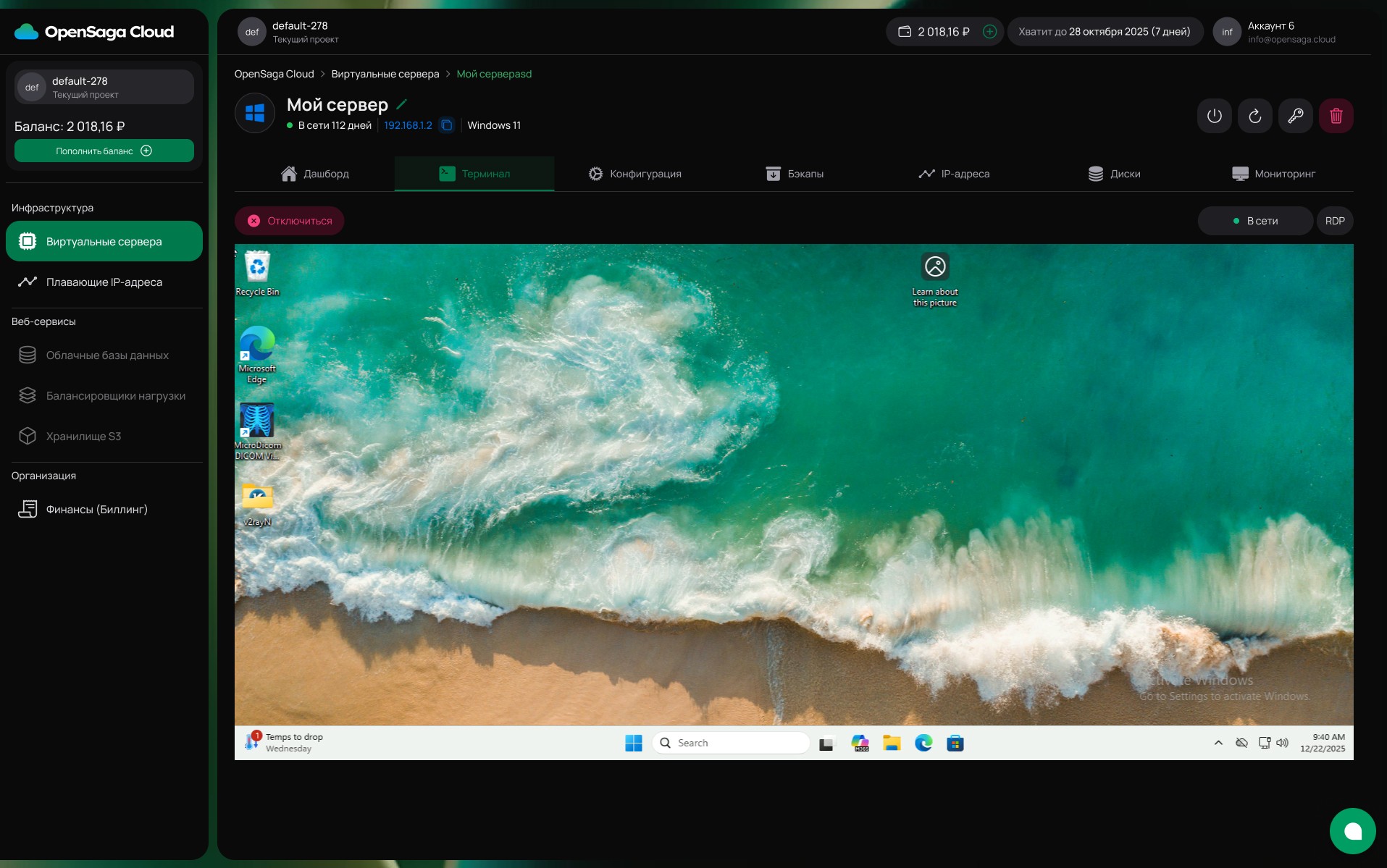
Task: Open the Мониторинг tab
Action: (1273, 174)
